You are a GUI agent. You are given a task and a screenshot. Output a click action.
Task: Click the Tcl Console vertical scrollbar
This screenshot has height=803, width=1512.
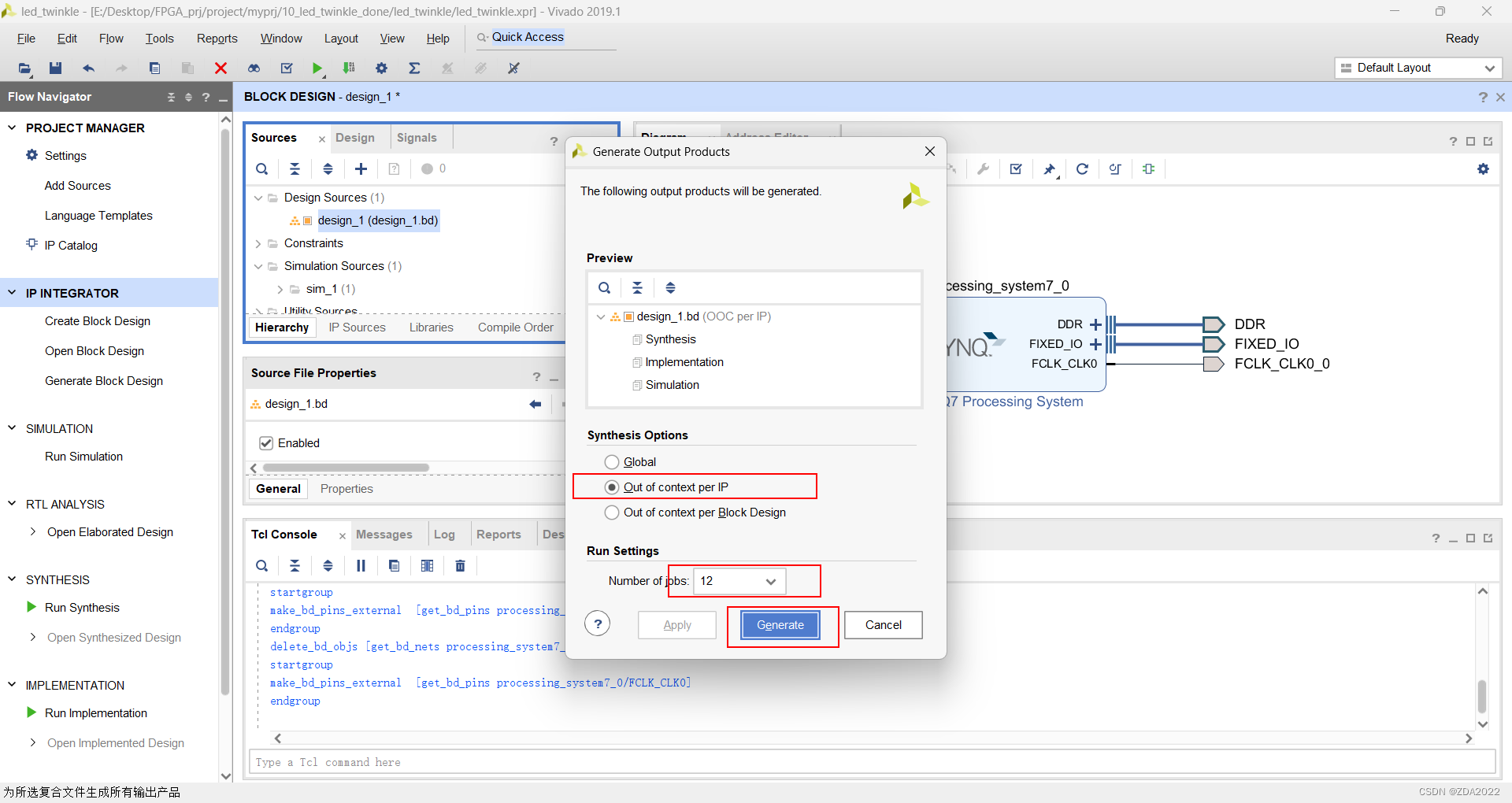[1482, 696]
